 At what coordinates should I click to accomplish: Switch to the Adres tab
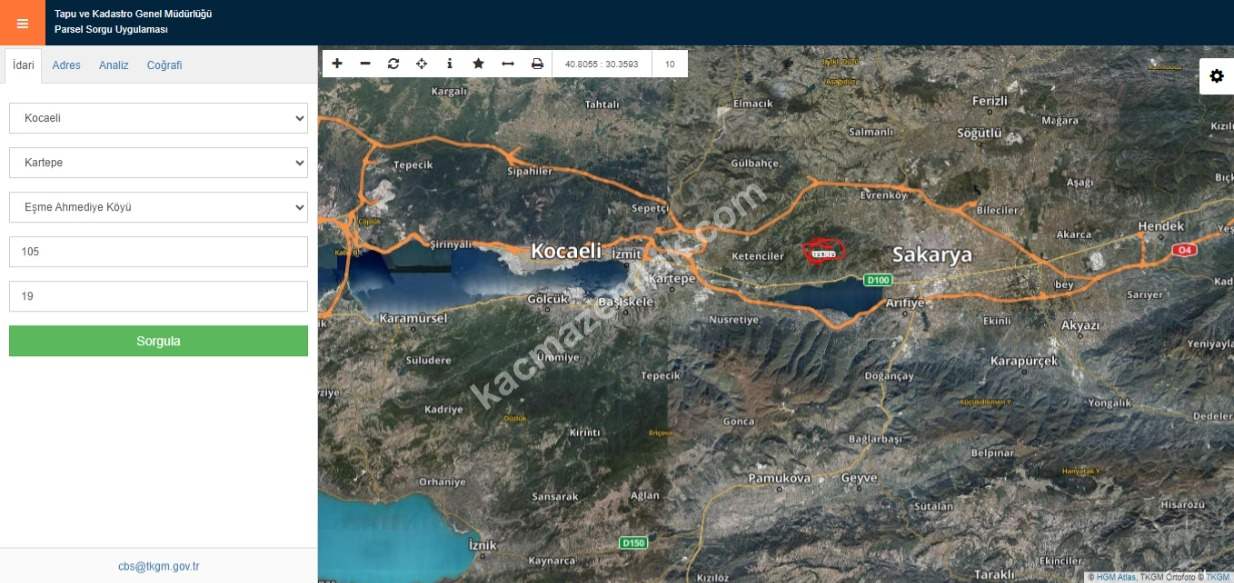coord(66,65)
